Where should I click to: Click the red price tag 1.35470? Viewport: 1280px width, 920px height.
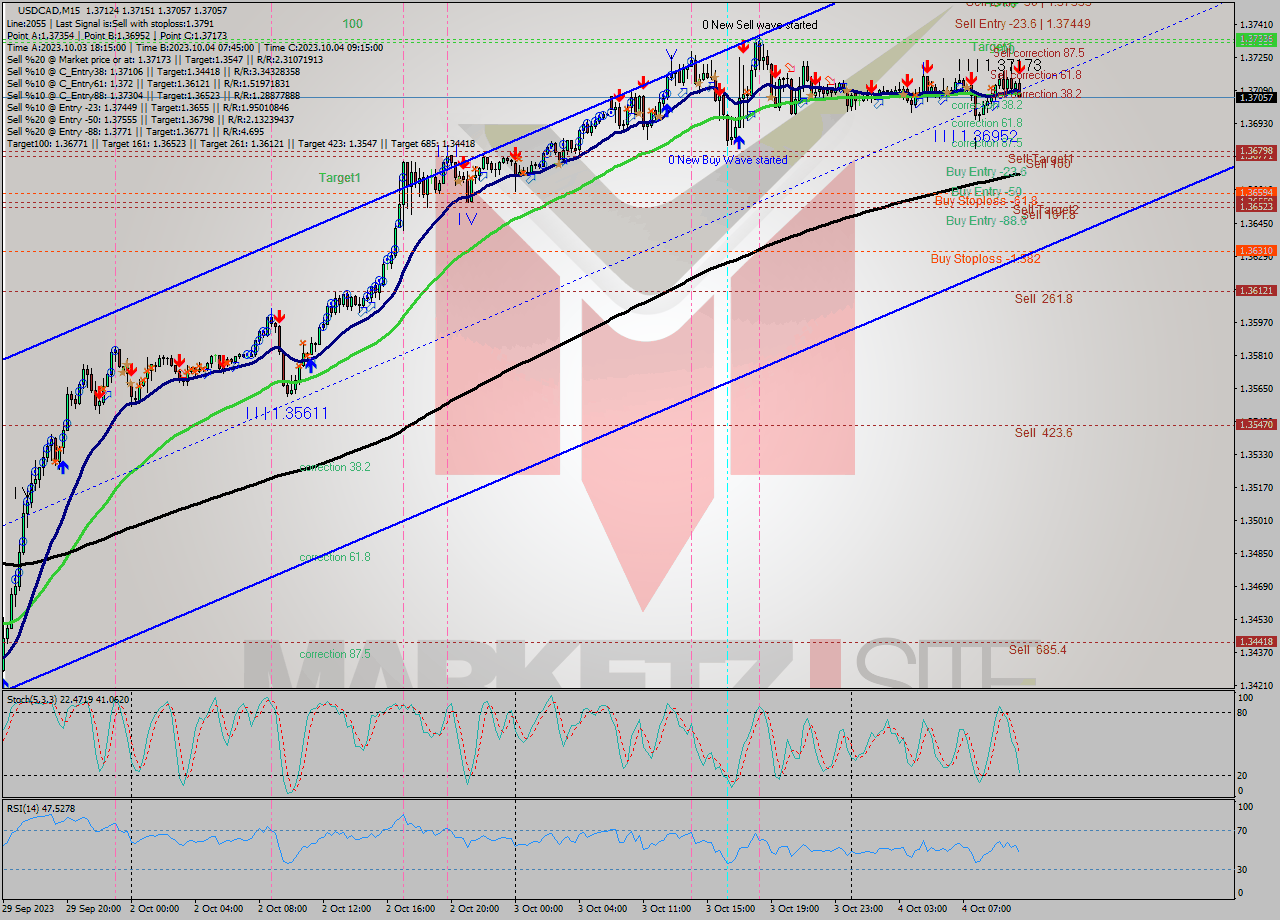point(1256,425)
